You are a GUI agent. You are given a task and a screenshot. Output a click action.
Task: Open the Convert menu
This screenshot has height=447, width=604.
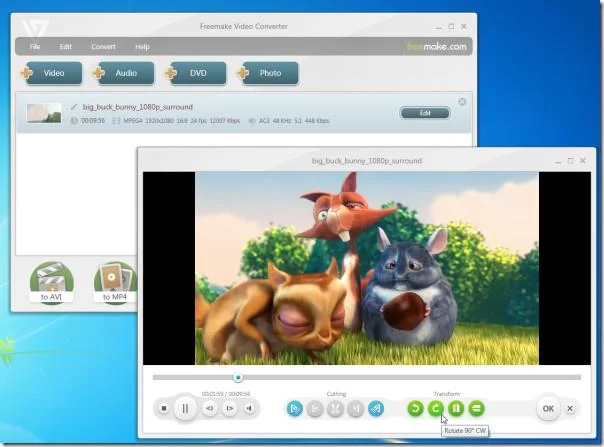point(103,47)
